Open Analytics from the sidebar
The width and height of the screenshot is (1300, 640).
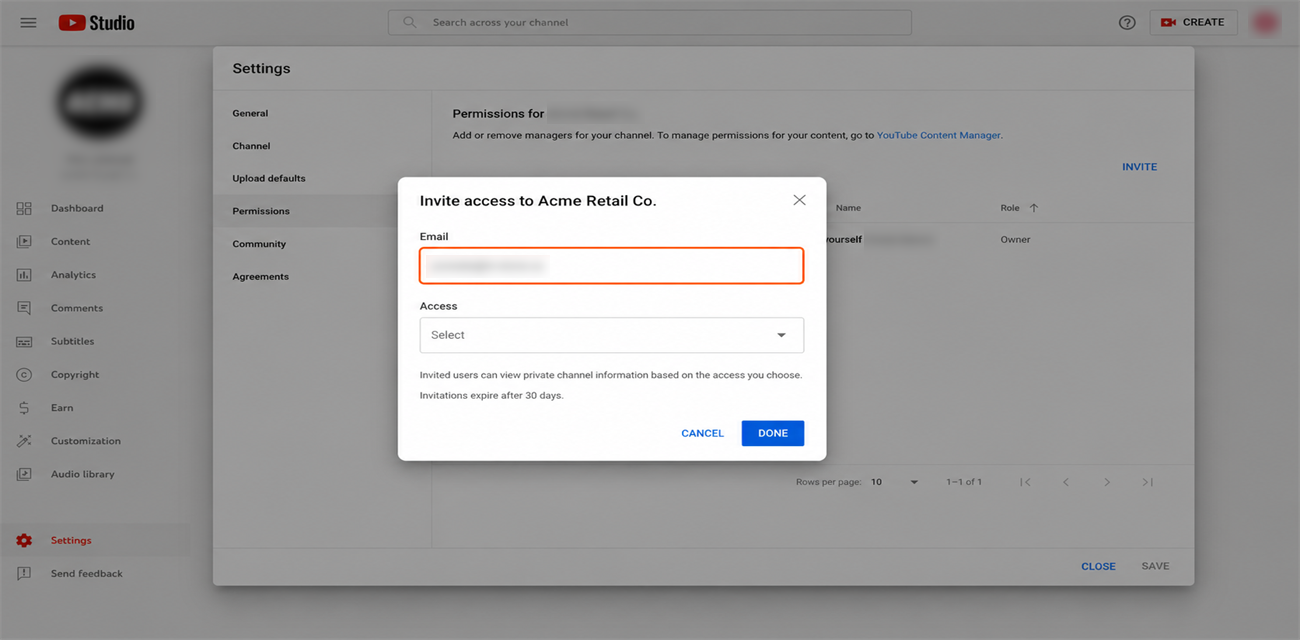73,274
